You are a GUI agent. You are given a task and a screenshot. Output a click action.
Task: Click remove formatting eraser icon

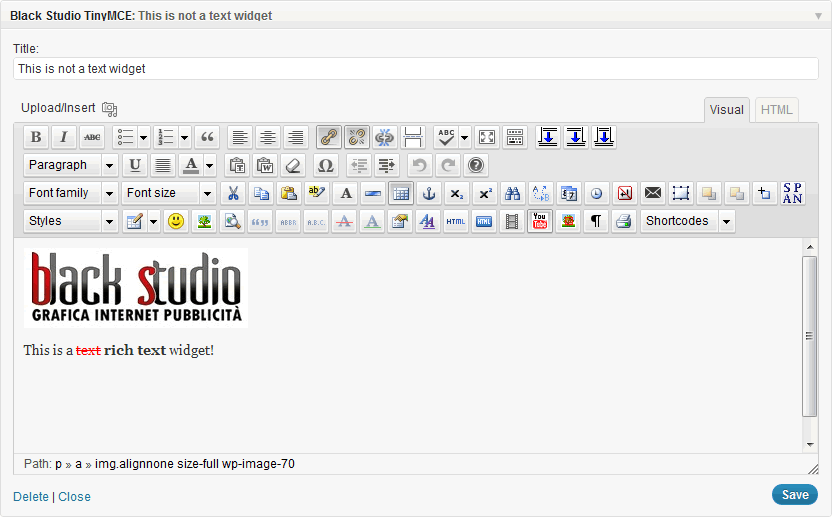pos(293,165)
